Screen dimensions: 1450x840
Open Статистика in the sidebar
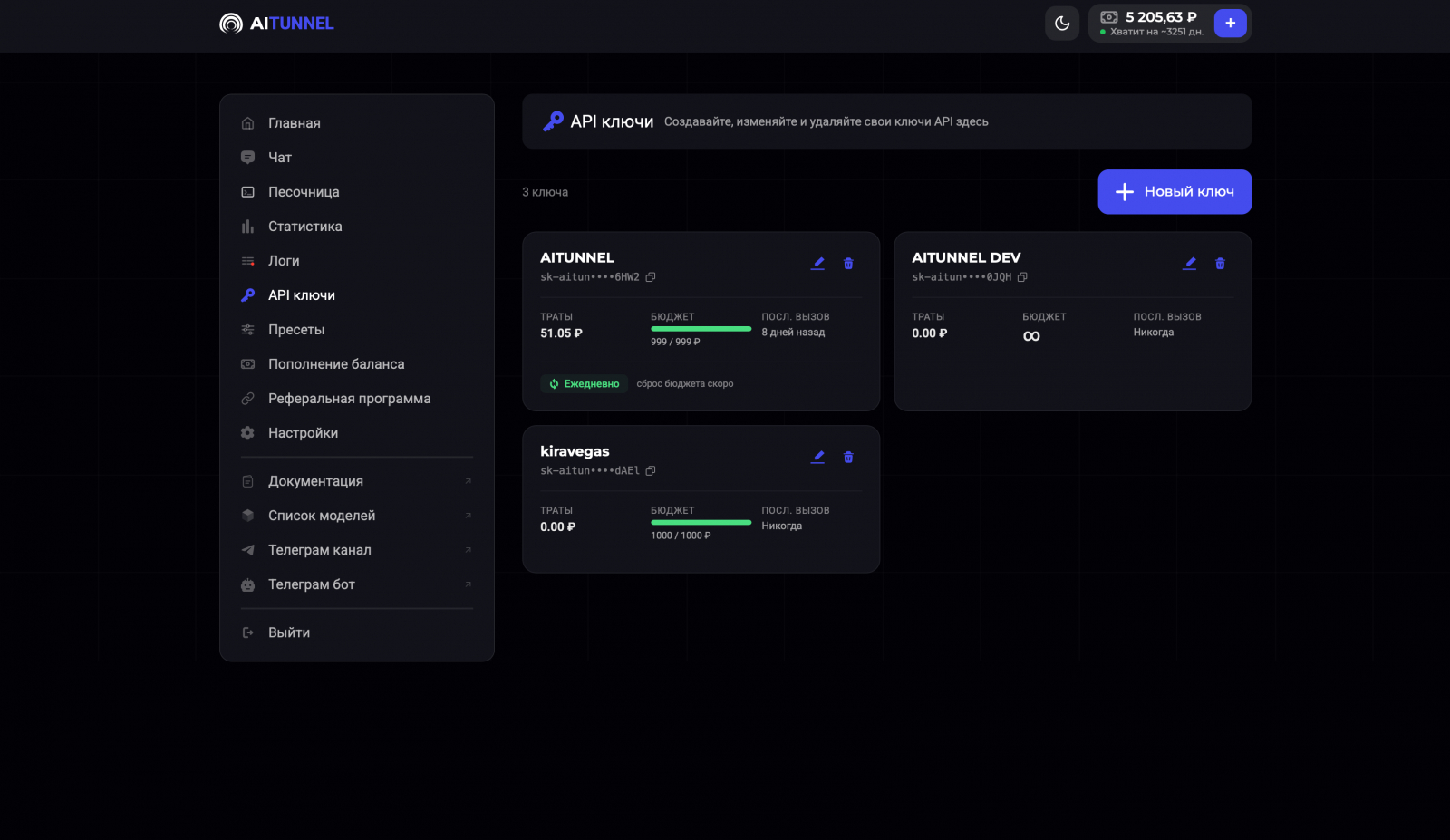click(357, 227)
